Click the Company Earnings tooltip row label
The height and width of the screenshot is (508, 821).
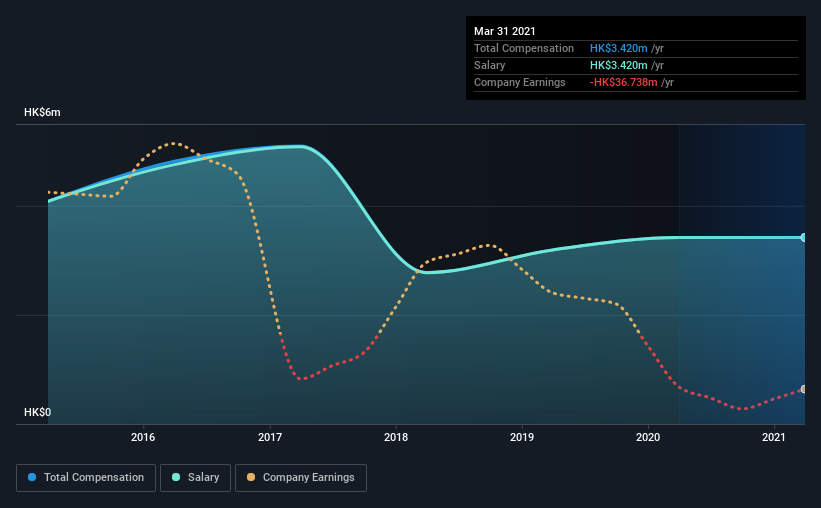pos(520,82)
